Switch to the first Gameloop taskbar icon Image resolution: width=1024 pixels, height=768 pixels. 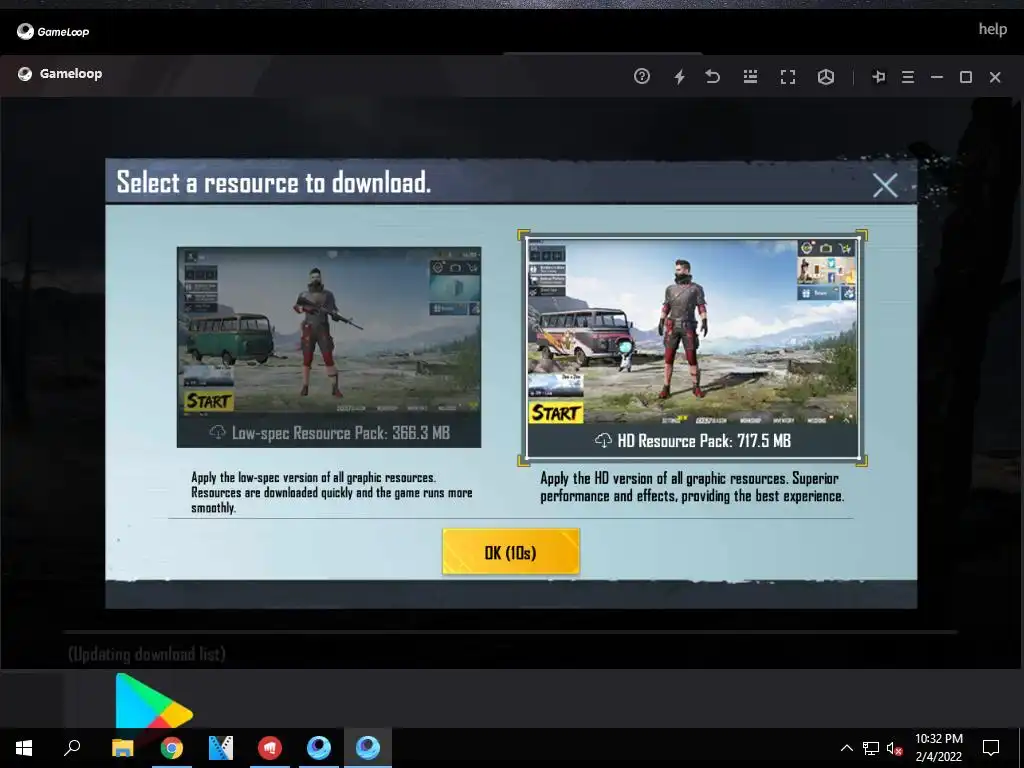click(319, 748)
